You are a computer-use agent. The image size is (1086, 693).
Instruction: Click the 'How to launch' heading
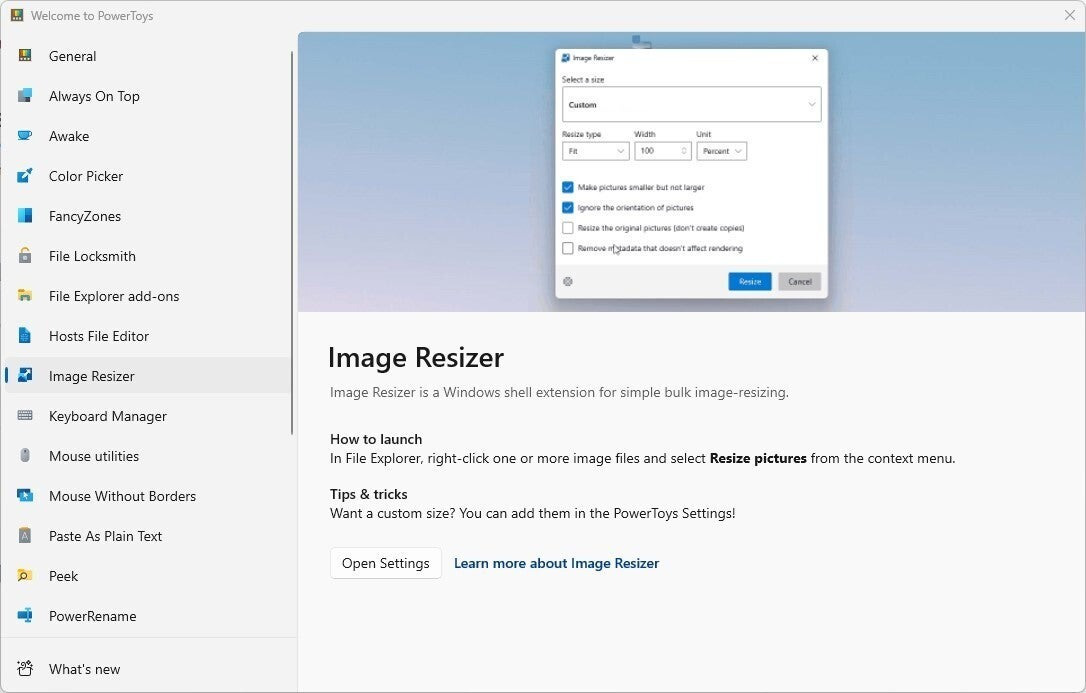pos(376,439)
